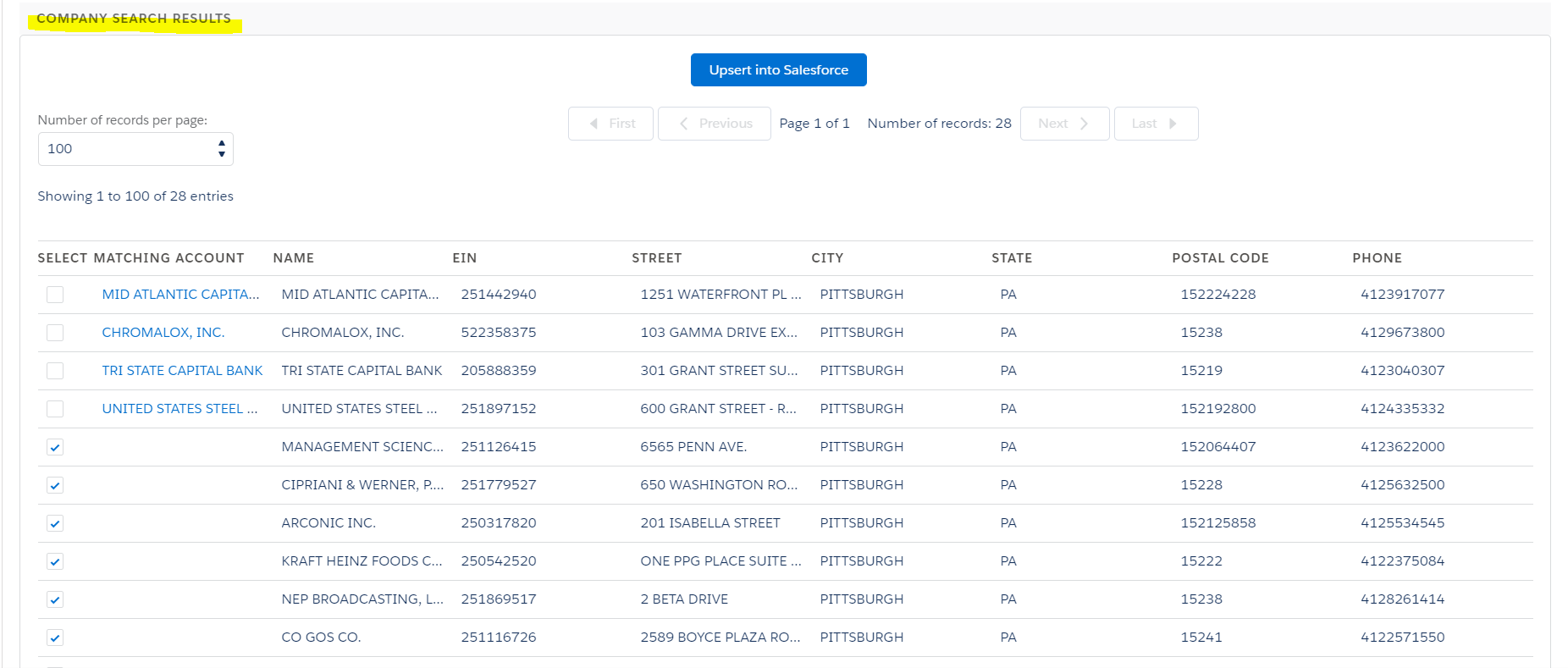Click street 301 GRANT STREET SU...
The image size is (1568, 668).
click(719, 371)
